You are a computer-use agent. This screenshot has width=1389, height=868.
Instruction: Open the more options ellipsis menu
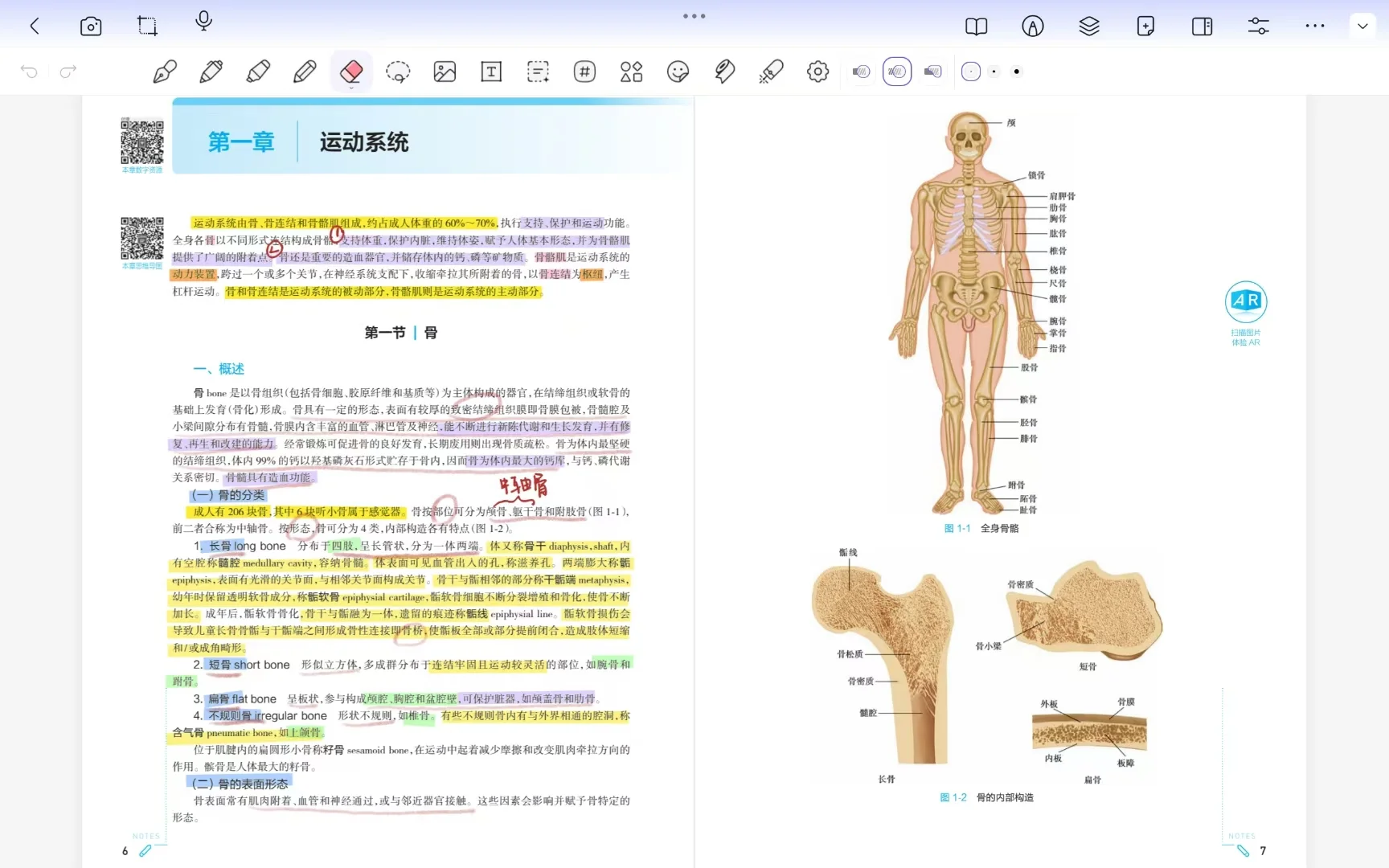1314,26
